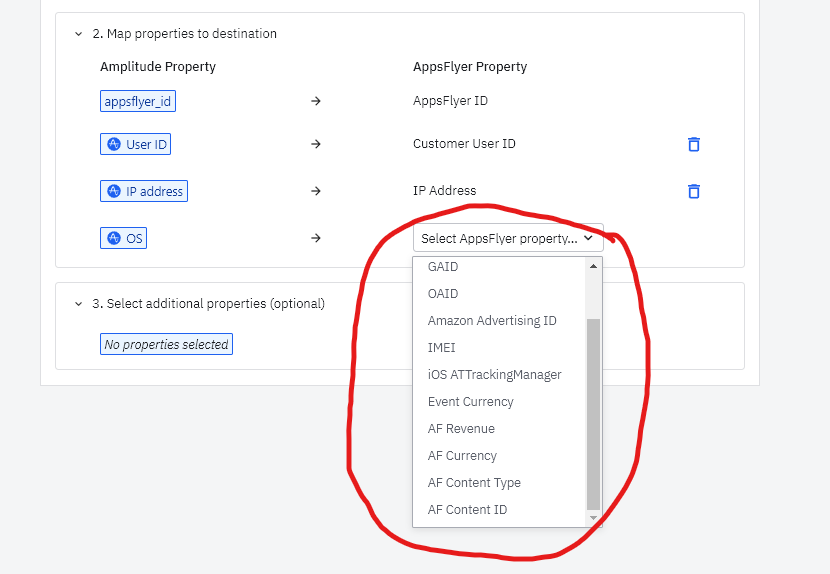This screenshot has width=830, height=574.
Task: Click the appsflyer_id property chip
Action: coord(139,101)
